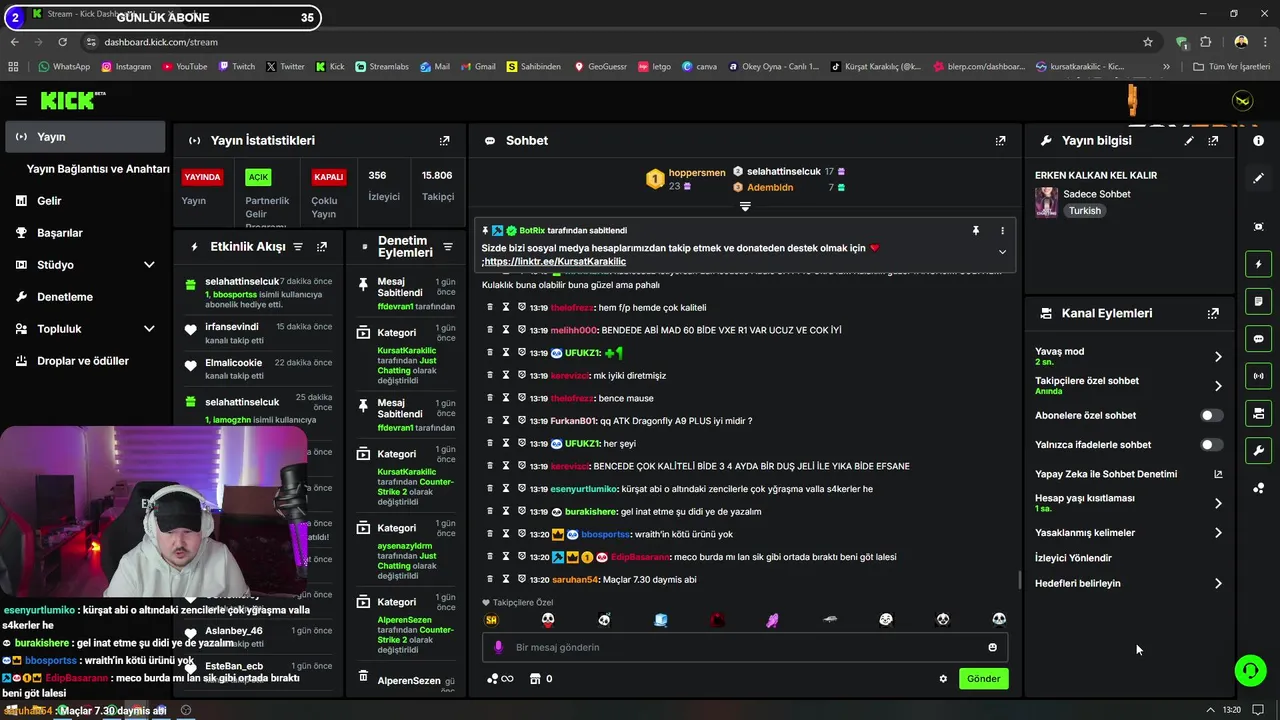Image resolution: width=1280 pixels, height=720 pixels.
Task: Toggle Yalnızca ifadelerle sohbet switch
Action: [1211, 445]
